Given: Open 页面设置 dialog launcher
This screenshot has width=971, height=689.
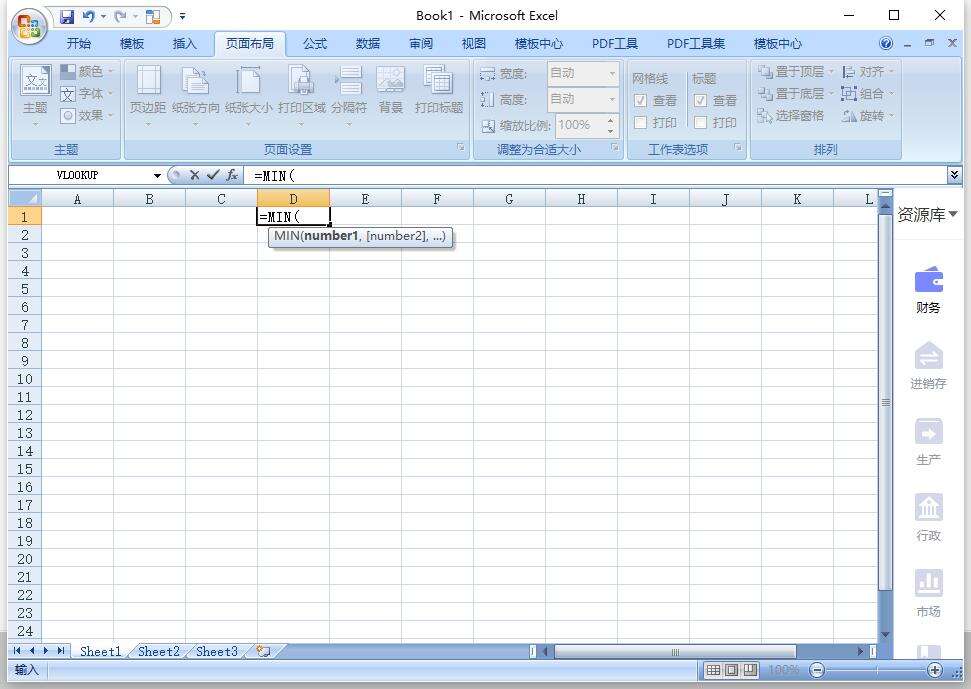Looking at the screenshot, I should [x=460, y=147].
